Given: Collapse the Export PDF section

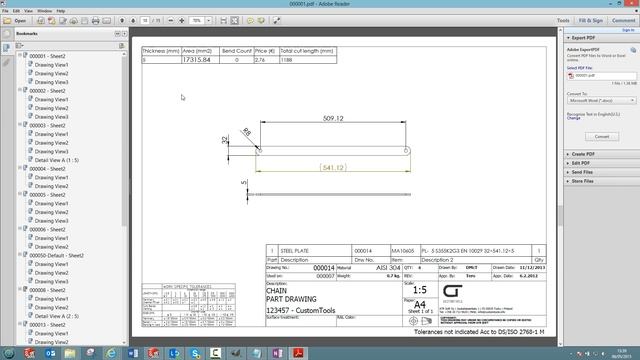Looking at the screenshot, I should pos(568,38).
